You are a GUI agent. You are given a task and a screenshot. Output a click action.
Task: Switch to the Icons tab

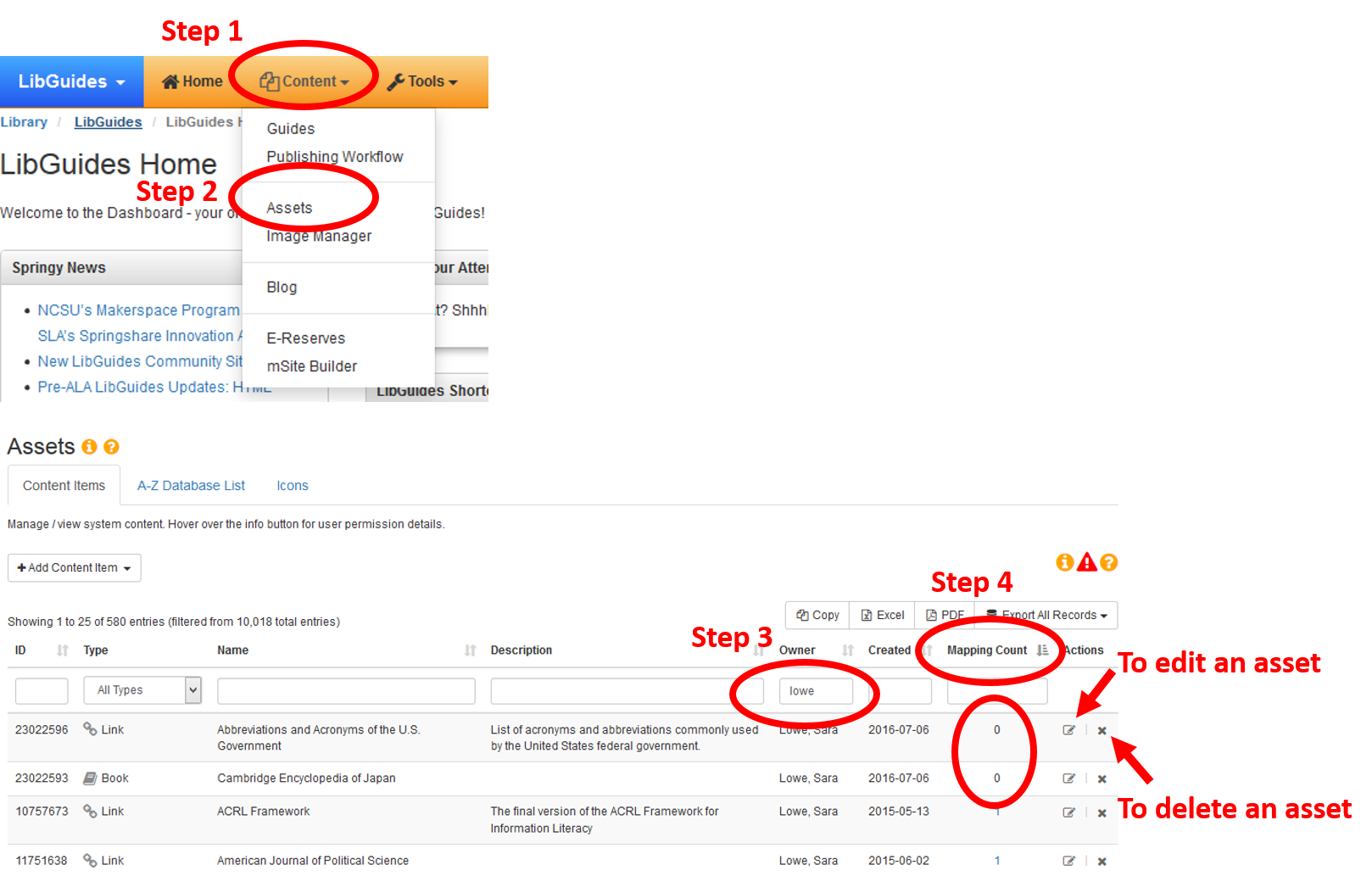(x=293, y=486)
